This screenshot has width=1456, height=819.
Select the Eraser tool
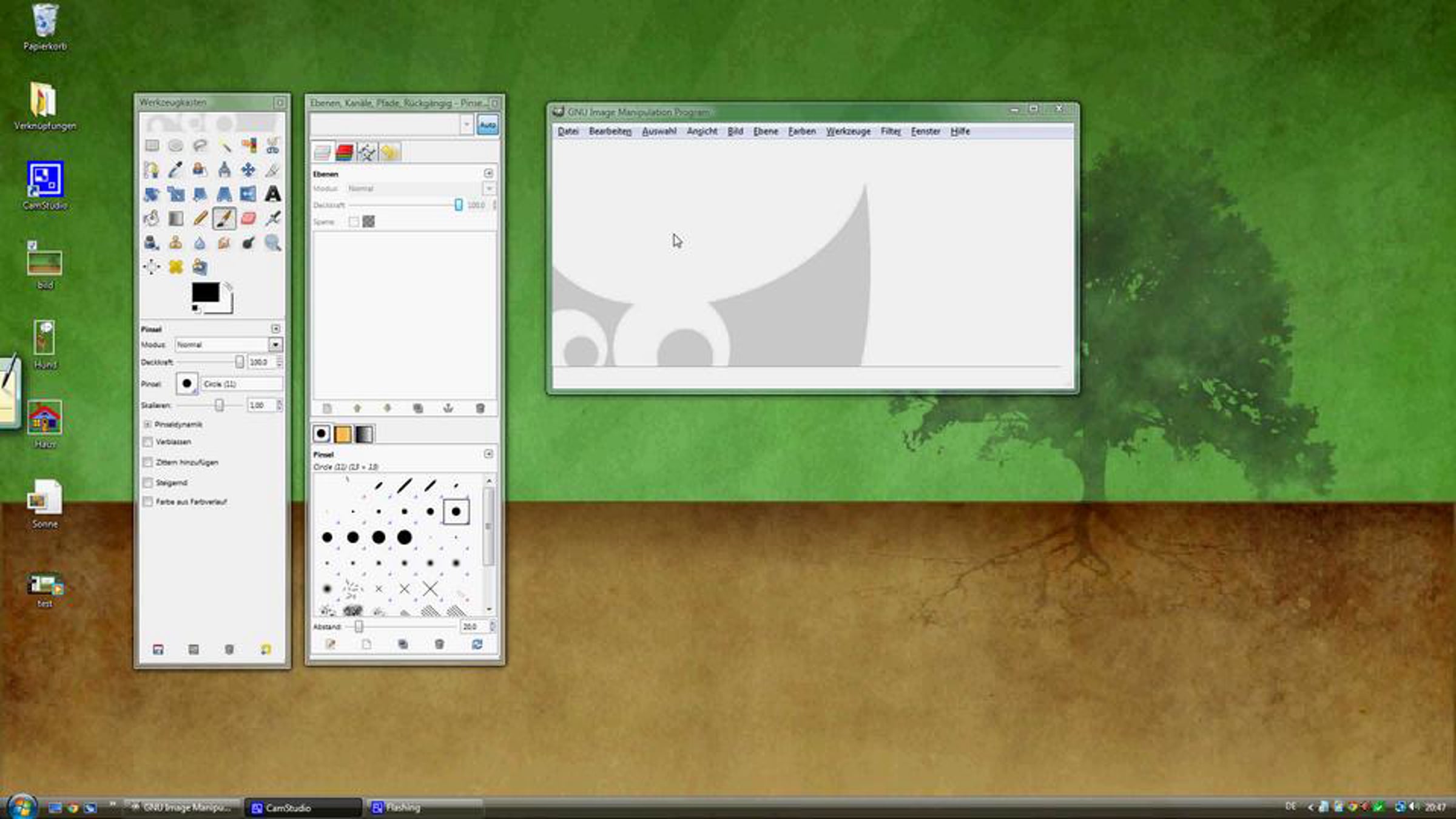(x=248, y=218)
